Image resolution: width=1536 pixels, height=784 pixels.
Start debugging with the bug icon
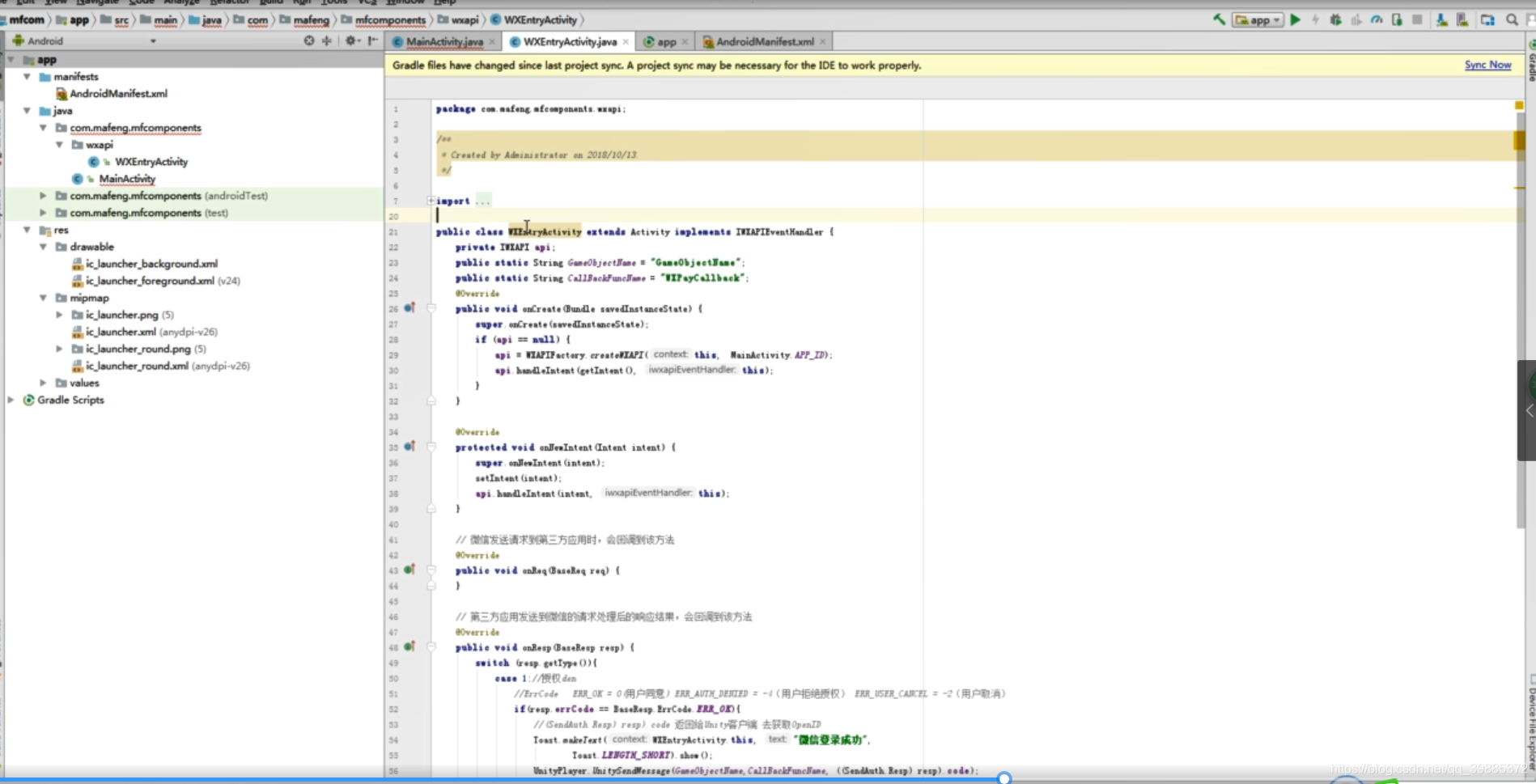point(1335,19)
